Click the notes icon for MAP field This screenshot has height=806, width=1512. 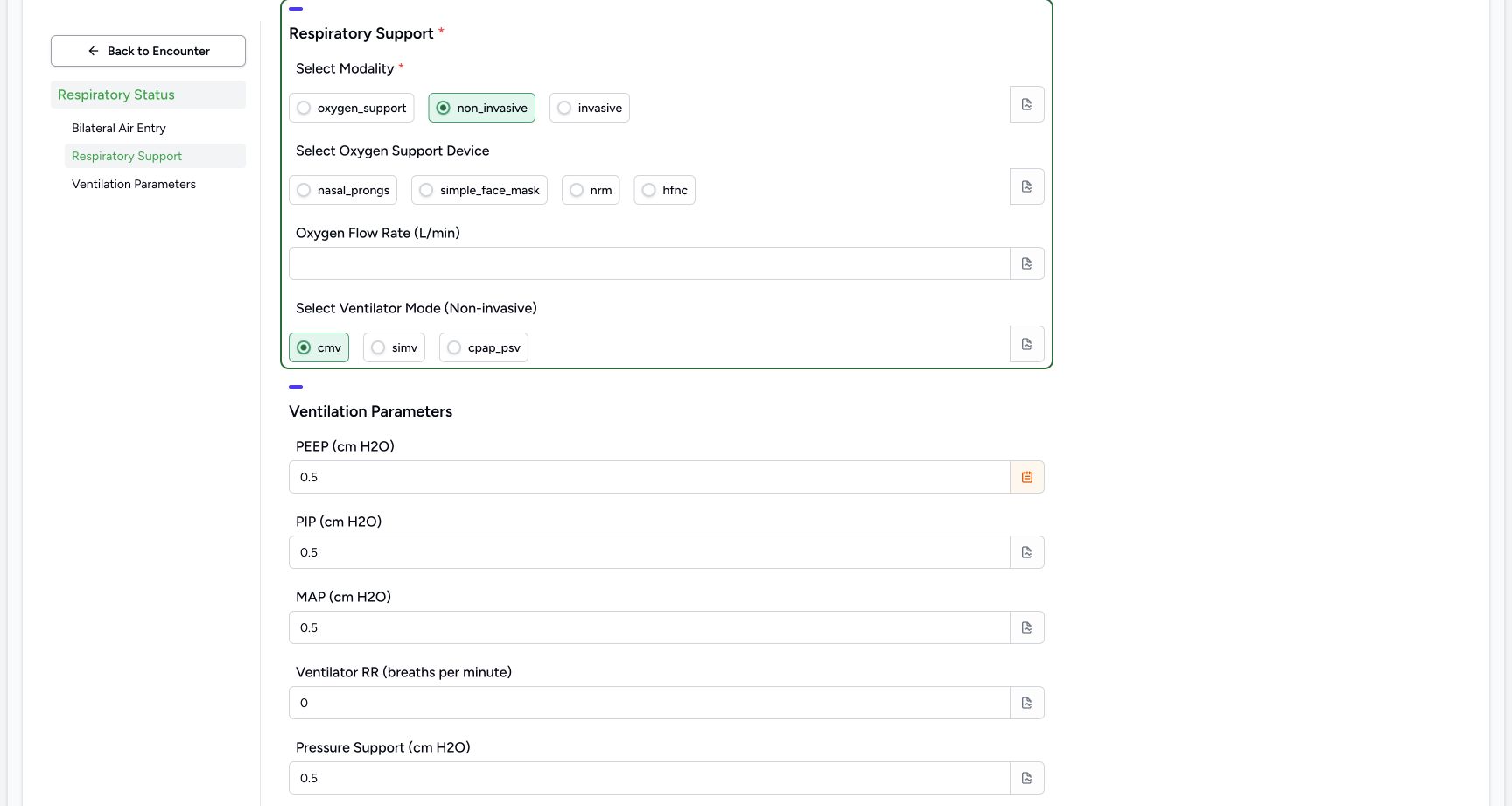click(x=1027, y=627)
